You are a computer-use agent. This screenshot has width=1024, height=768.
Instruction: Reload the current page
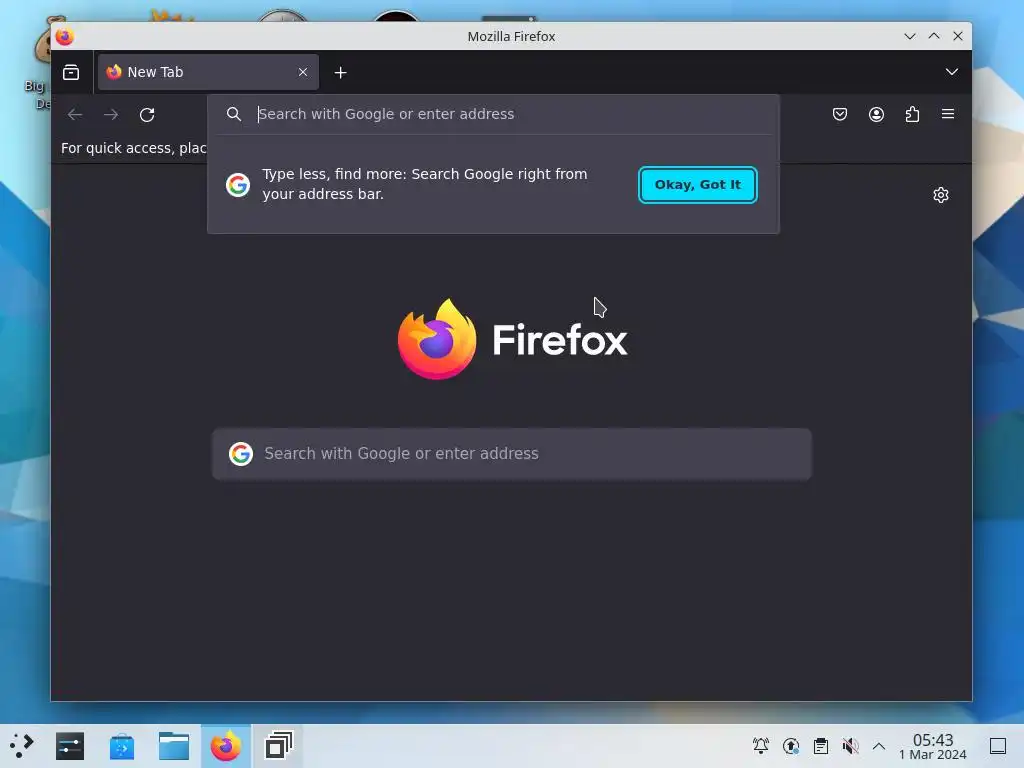click(x=147, y=115)
